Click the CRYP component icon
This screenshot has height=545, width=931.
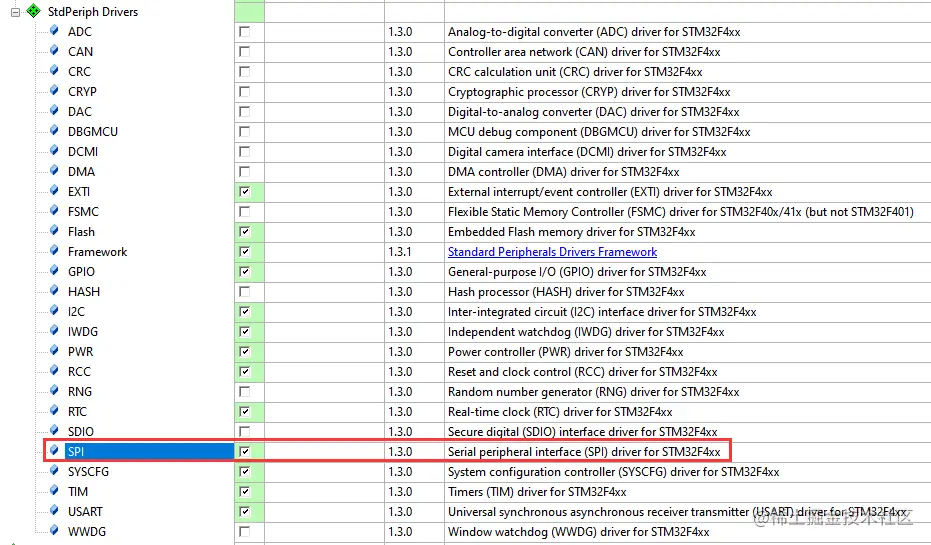tap(54, 90)
